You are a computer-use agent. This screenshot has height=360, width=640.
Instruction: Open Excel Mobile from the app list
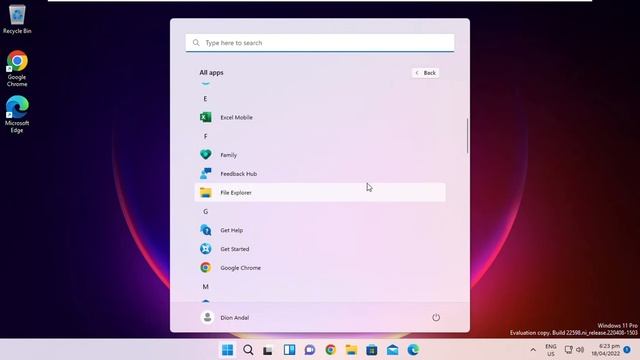click(x=320, y=118)
